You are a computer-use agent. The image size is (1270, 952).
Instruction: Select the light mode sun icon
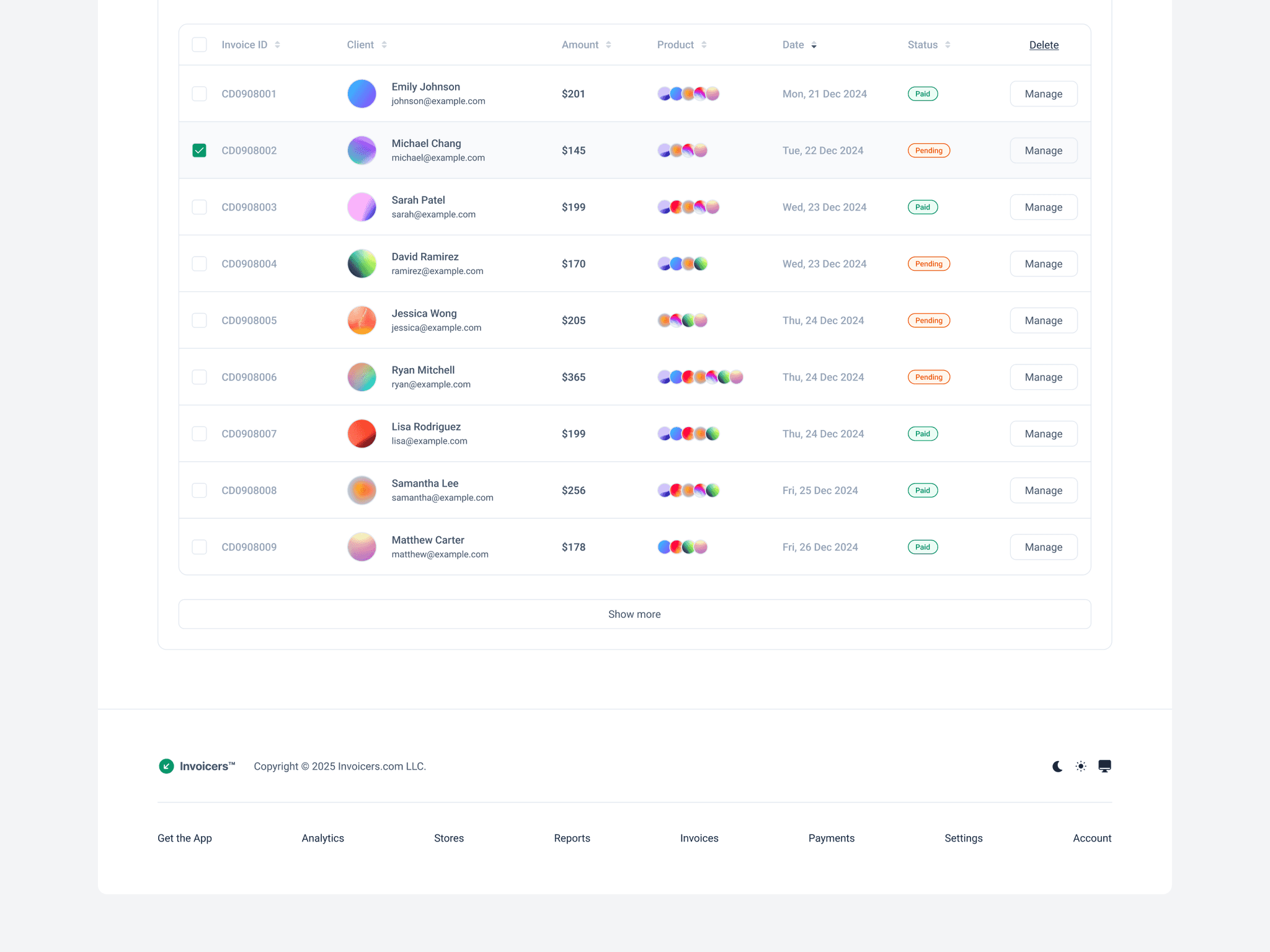click(1081, 766)
